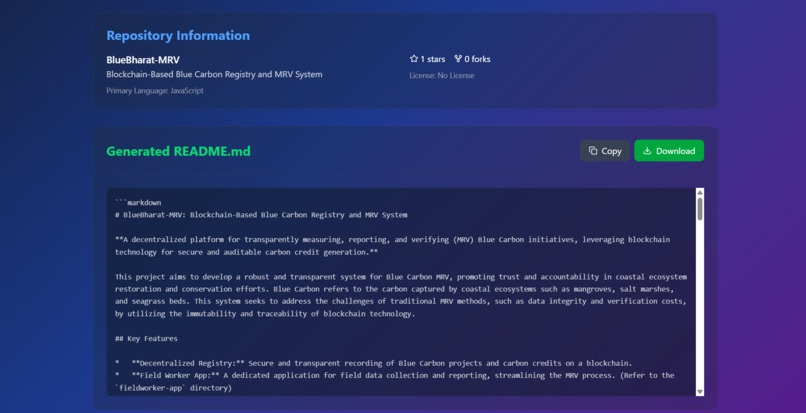Click the Copy button
Viewport: 806px width, 413px height.
click(604, 151)
